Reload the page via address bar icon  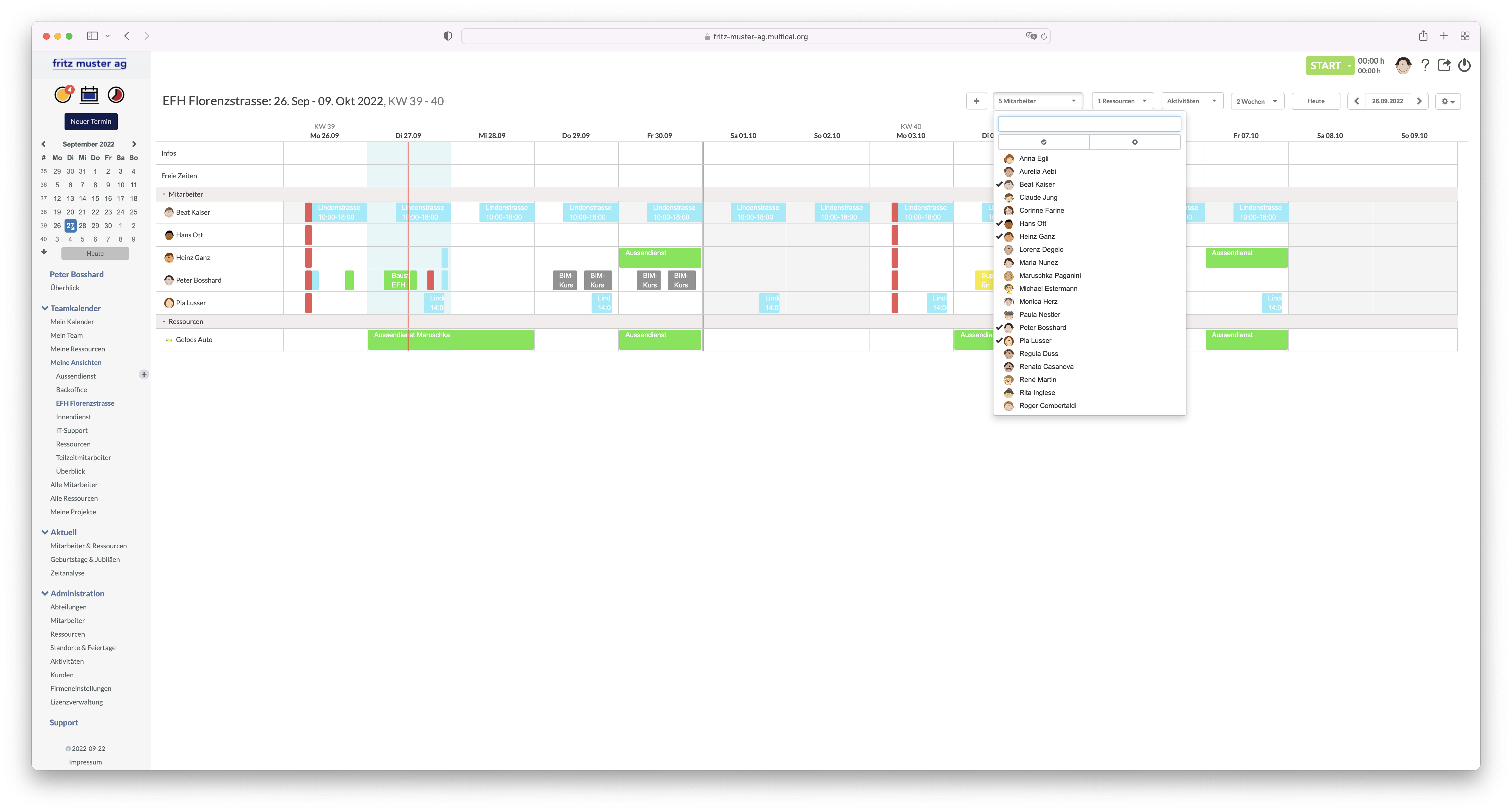click(1044, 36)
